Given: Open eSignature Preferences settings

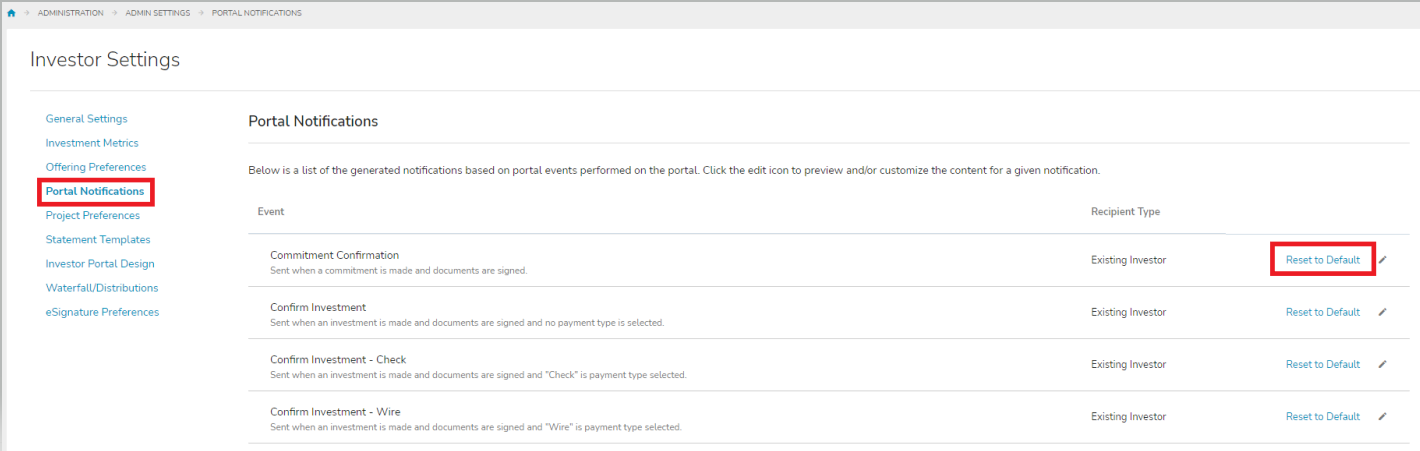Looking at the screenshot, I should pyautogui.click(x=102, y=312).
